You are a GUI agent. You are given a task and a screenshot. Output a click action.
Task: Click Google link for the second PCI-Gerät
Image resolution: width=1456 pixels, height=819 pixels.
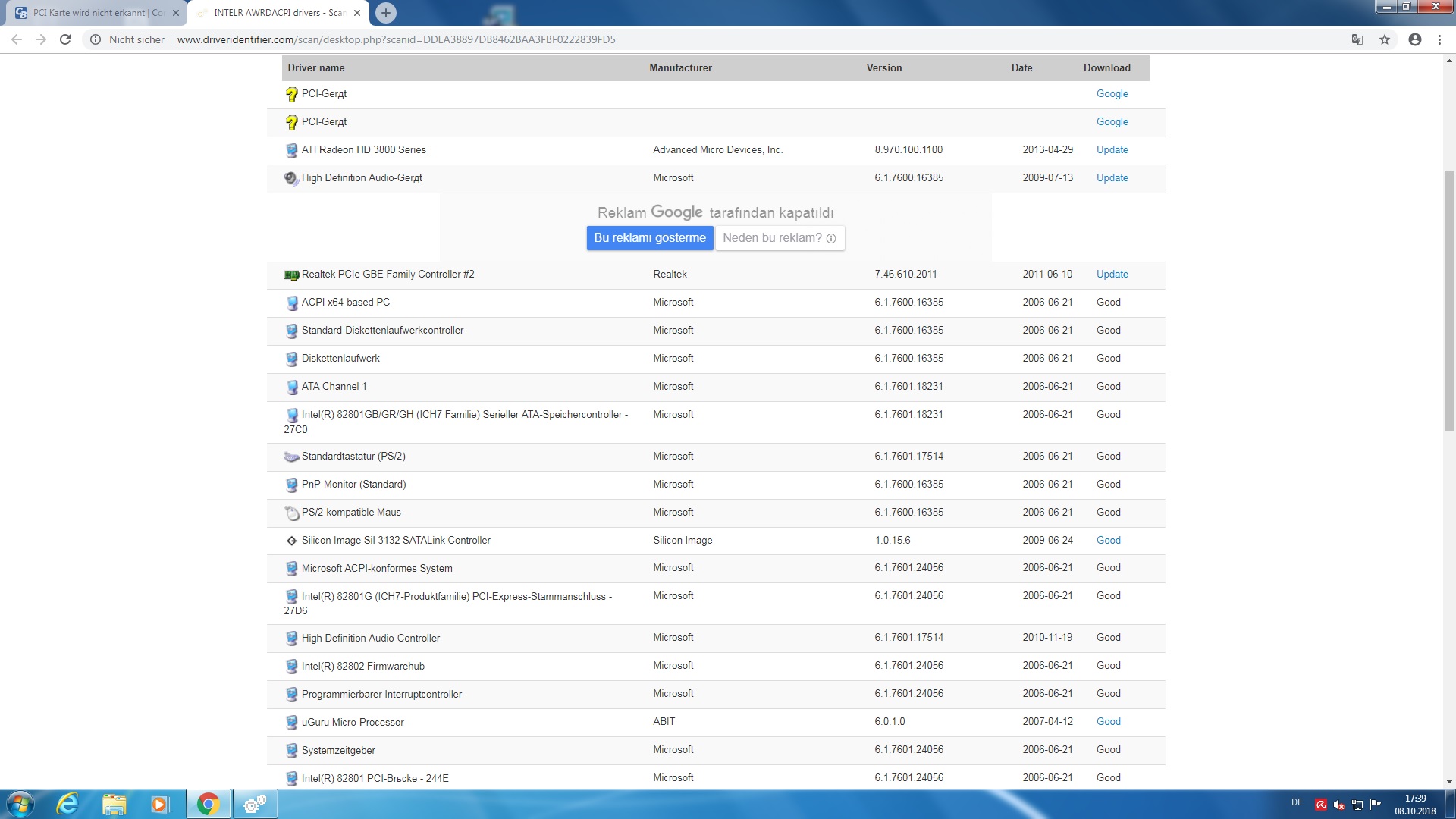1112,121
